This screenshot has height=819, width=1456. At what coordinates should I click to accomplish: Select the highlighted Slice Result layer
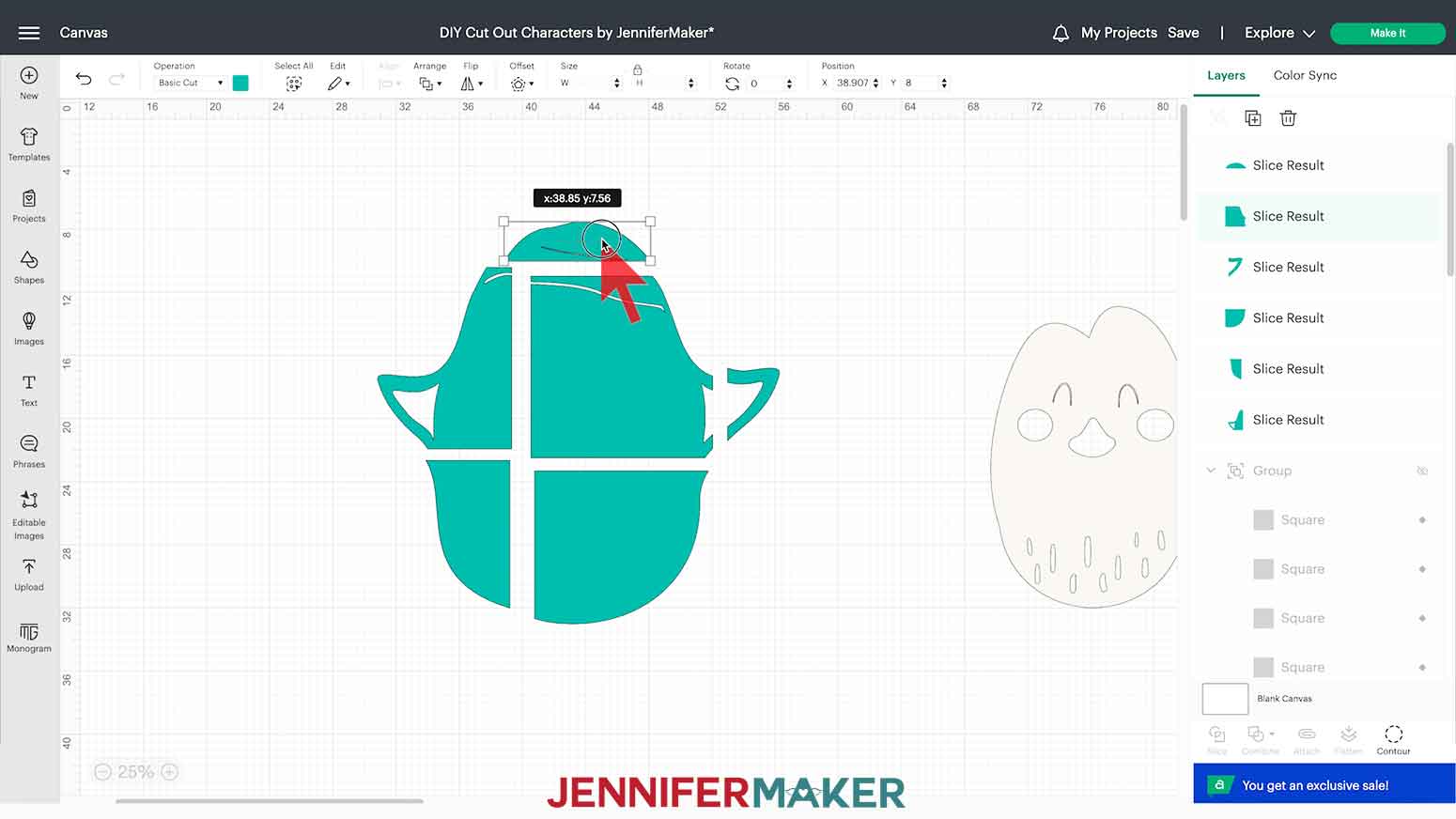coord(1317,216)
